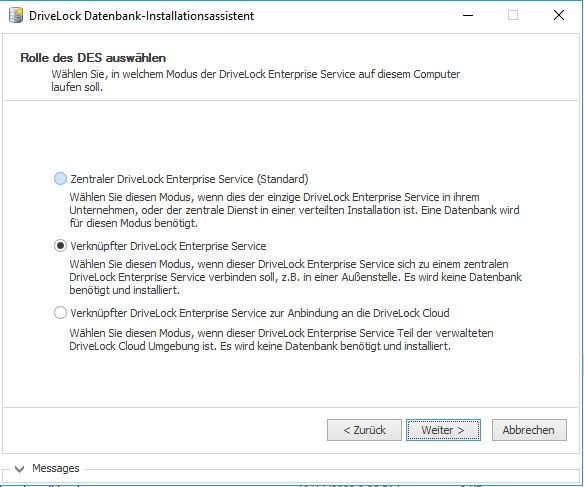Viewport: 584px width, 487px height.
Task: Click the DriveLock database icon in title bar
Action: [x=16, y=16]
